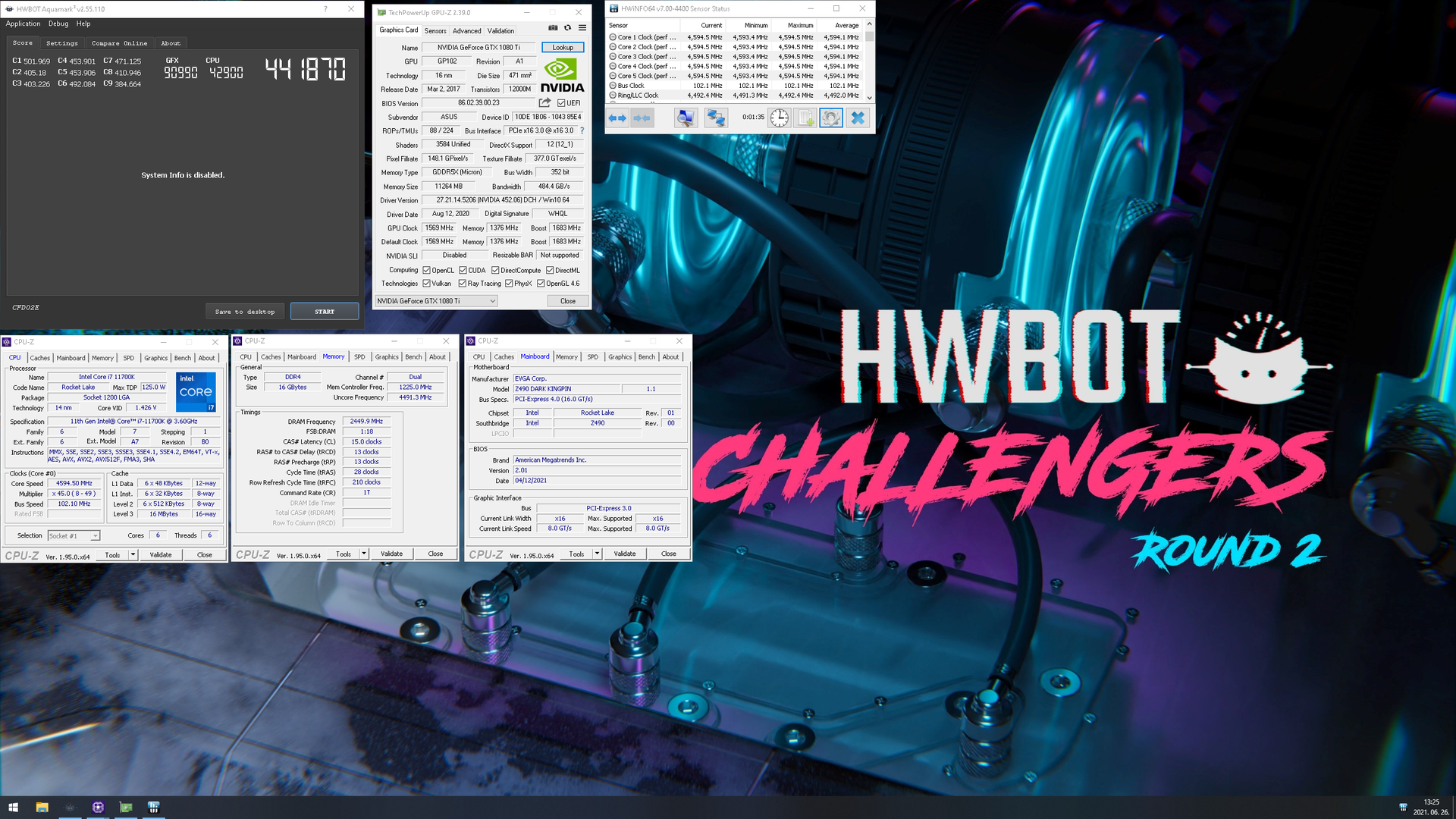Image resolution: width=1456 pixels, height=819 pixels.
Task: Click the Lookup button in GPU-Z
Action: click(x=563, y=47)
